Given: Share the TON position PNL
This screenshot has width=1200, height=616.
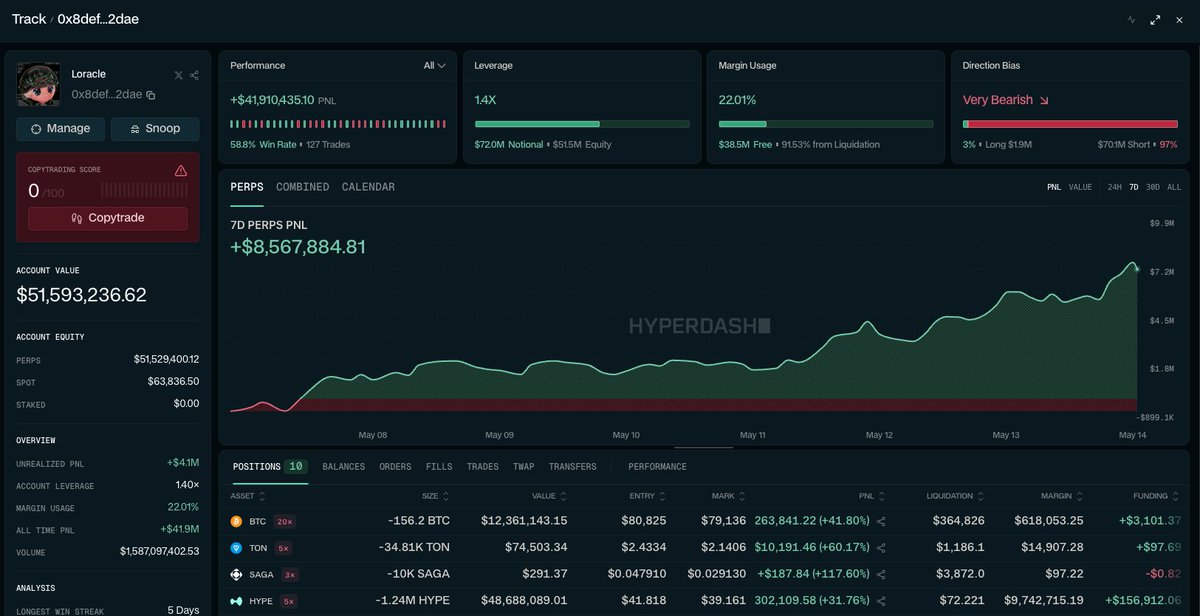Looking at the screenshot, I should coord(881,548).
